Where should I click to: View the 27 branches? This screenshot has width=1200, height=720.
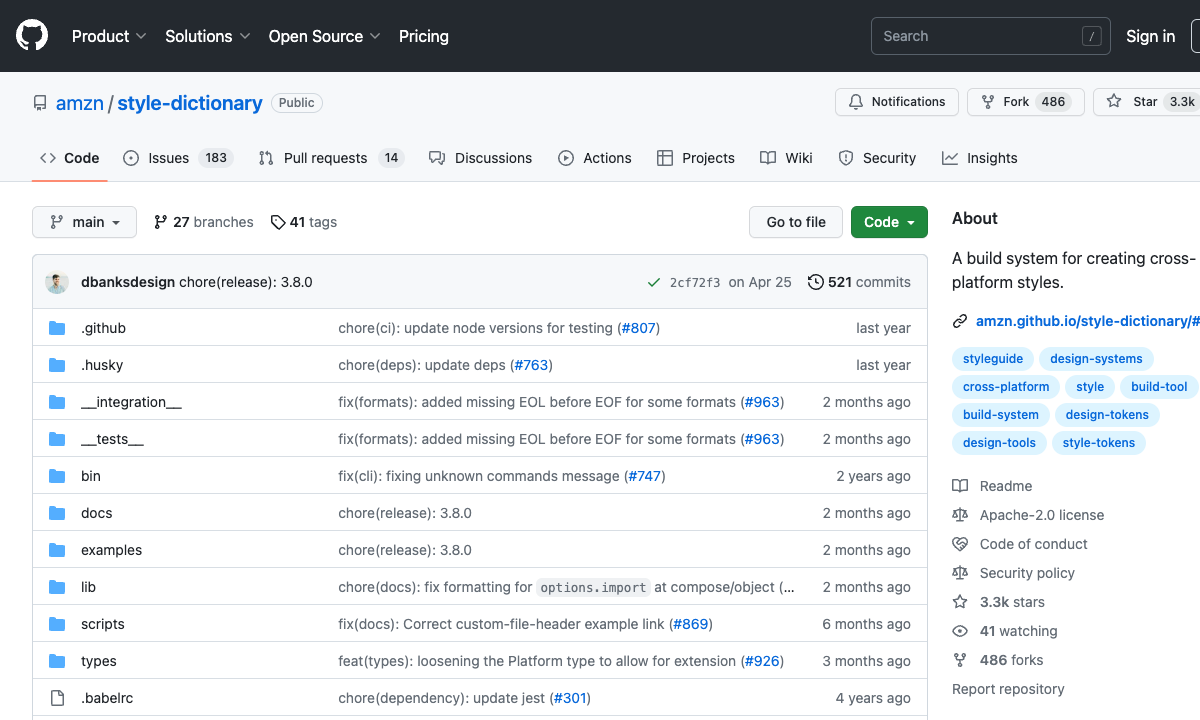[204, 222]
